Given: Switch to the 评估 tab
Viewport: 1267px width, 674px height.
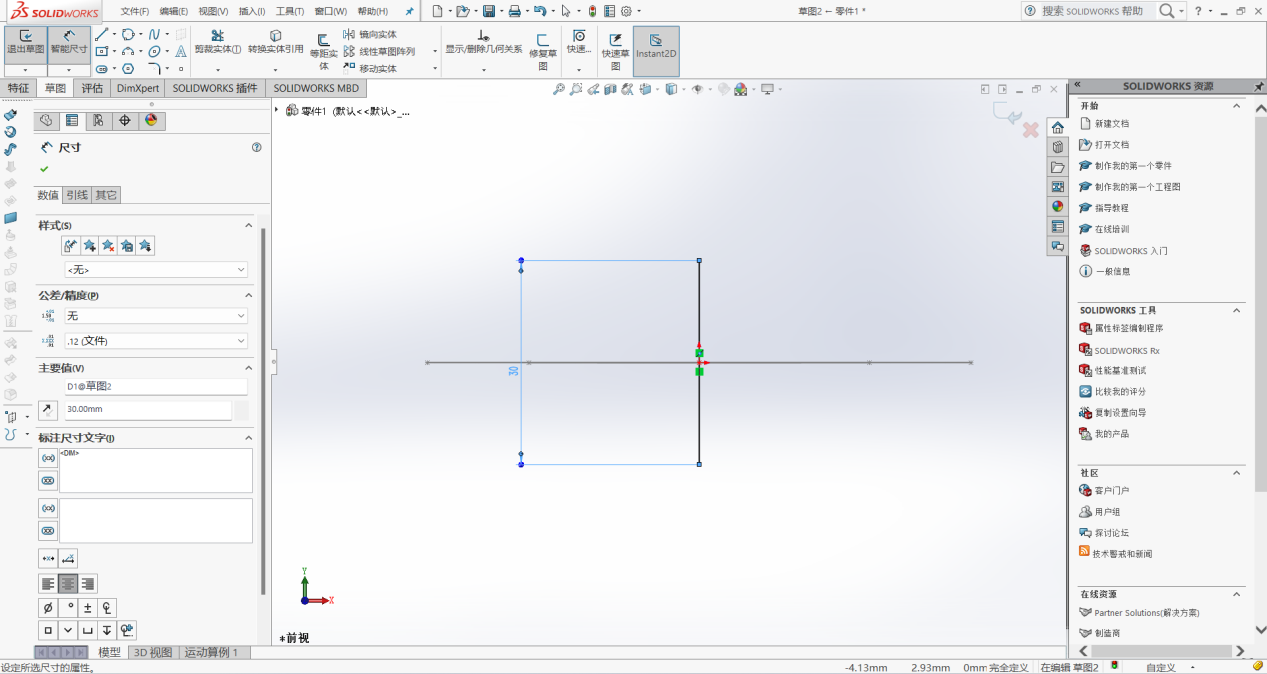Looking at the screenshot, I should point(92,88).
